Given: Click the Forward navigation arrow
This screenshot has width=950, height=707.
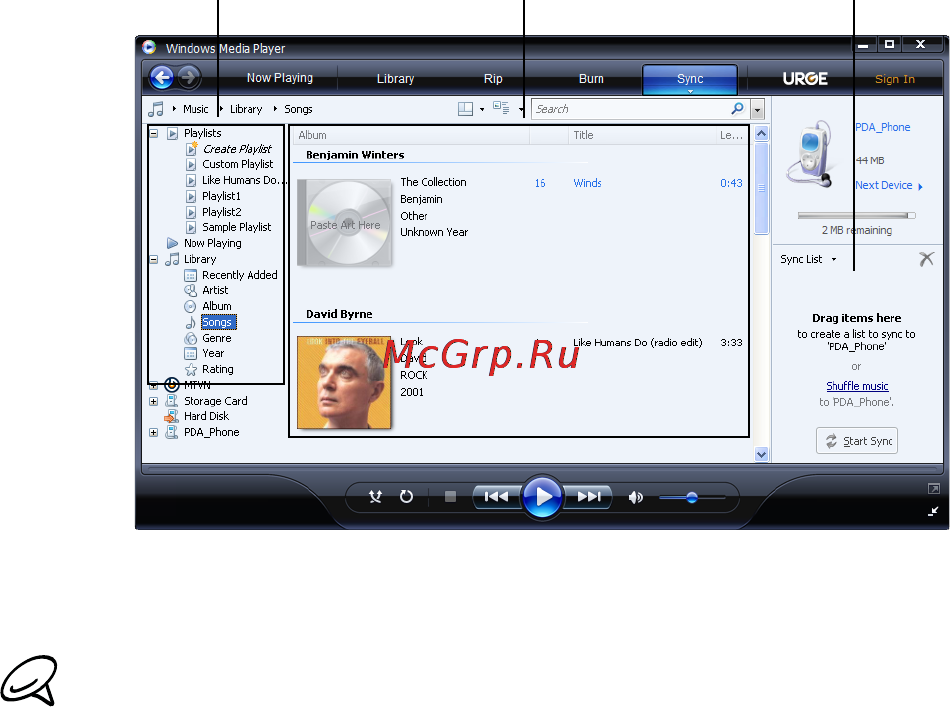Looking at the screenshot, I should click(188, 78).
